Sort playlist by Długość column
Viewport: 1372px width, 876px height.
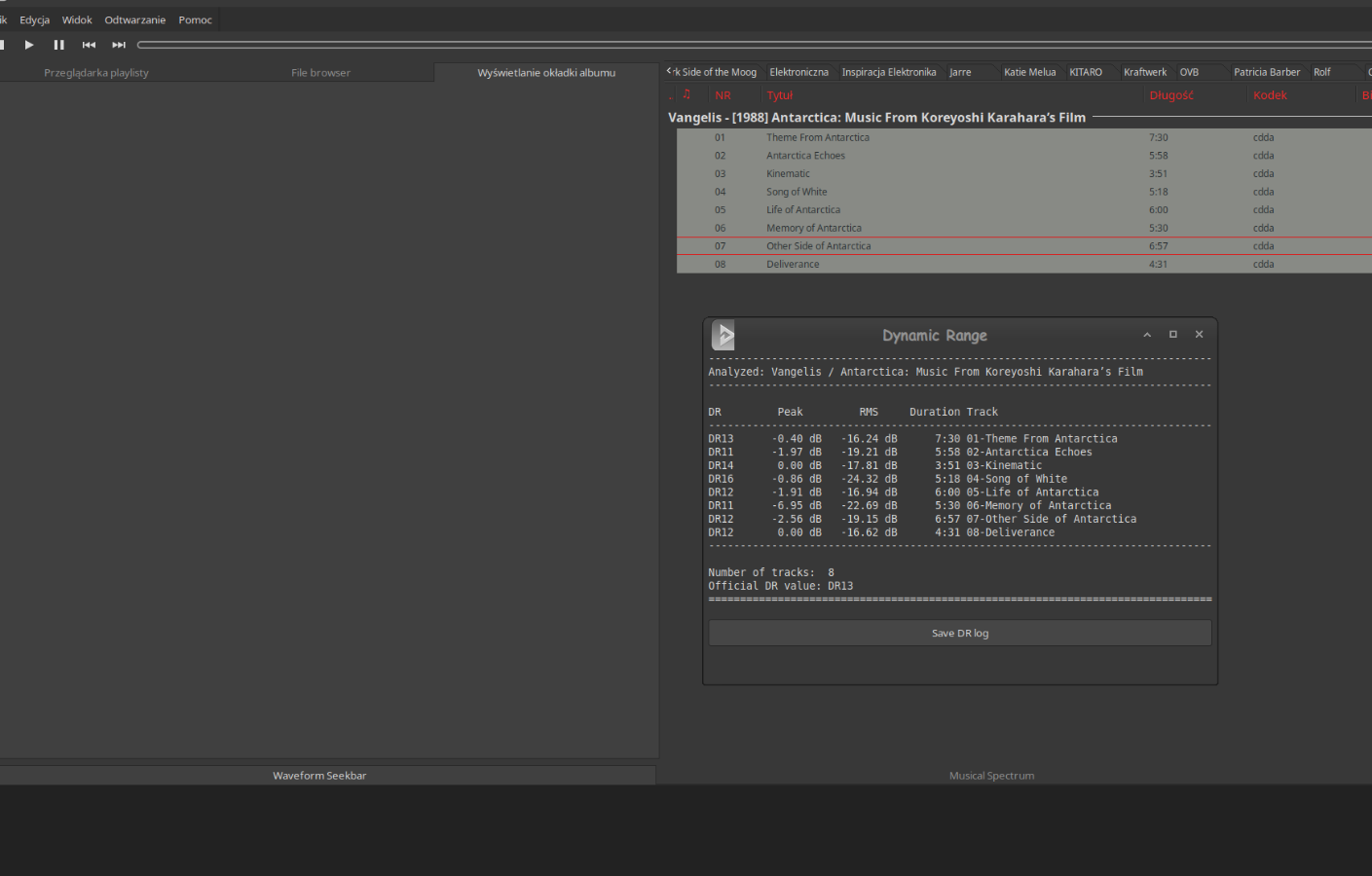point(1171,95)
